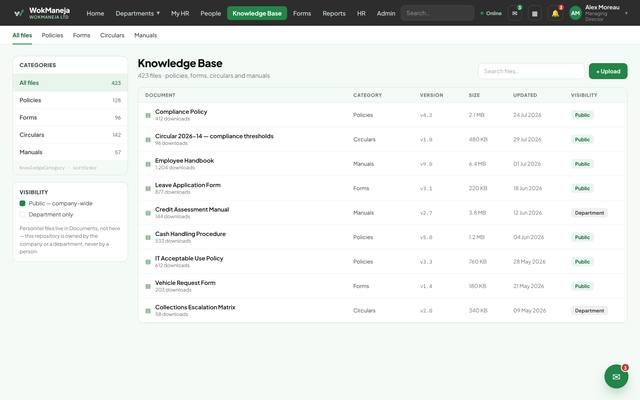Switch to the Forms sub-tab
Screen dimensions: 640x400
[82, 36]
